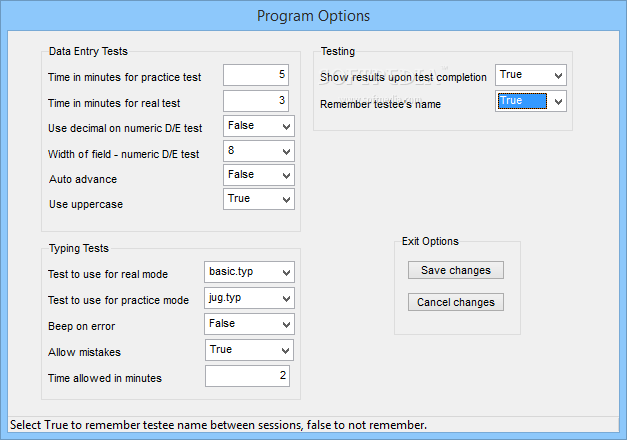Click the practice test time input field
This screenshot has height=440, width=627.
(256, 75)
